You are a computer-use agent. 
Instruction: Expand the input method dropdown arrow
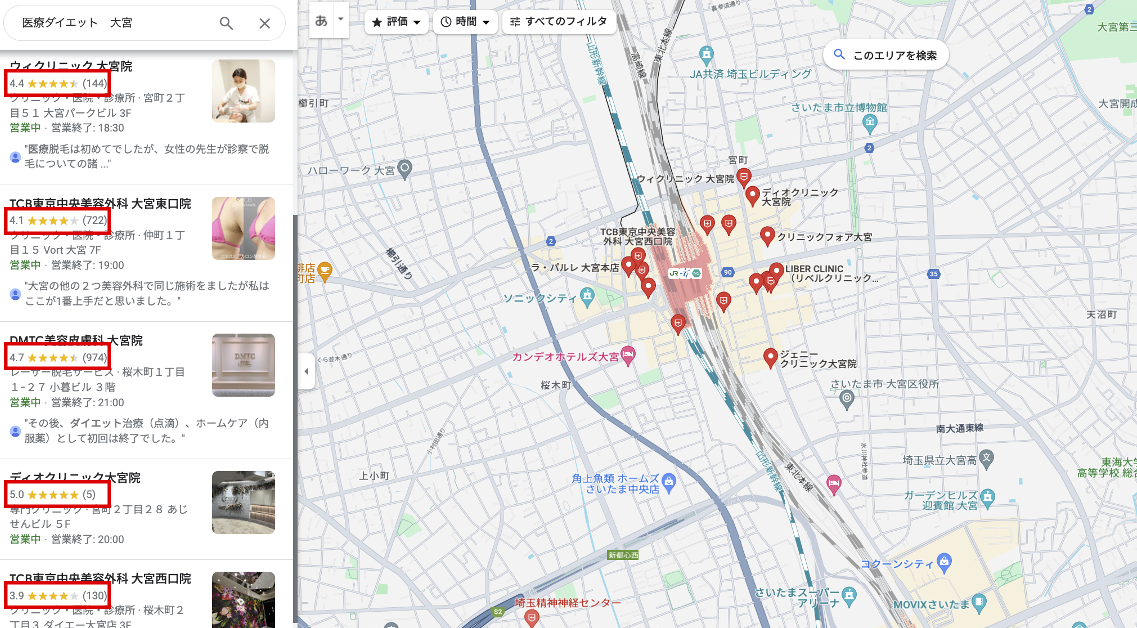pyautogui.click(x=341, y=21)
